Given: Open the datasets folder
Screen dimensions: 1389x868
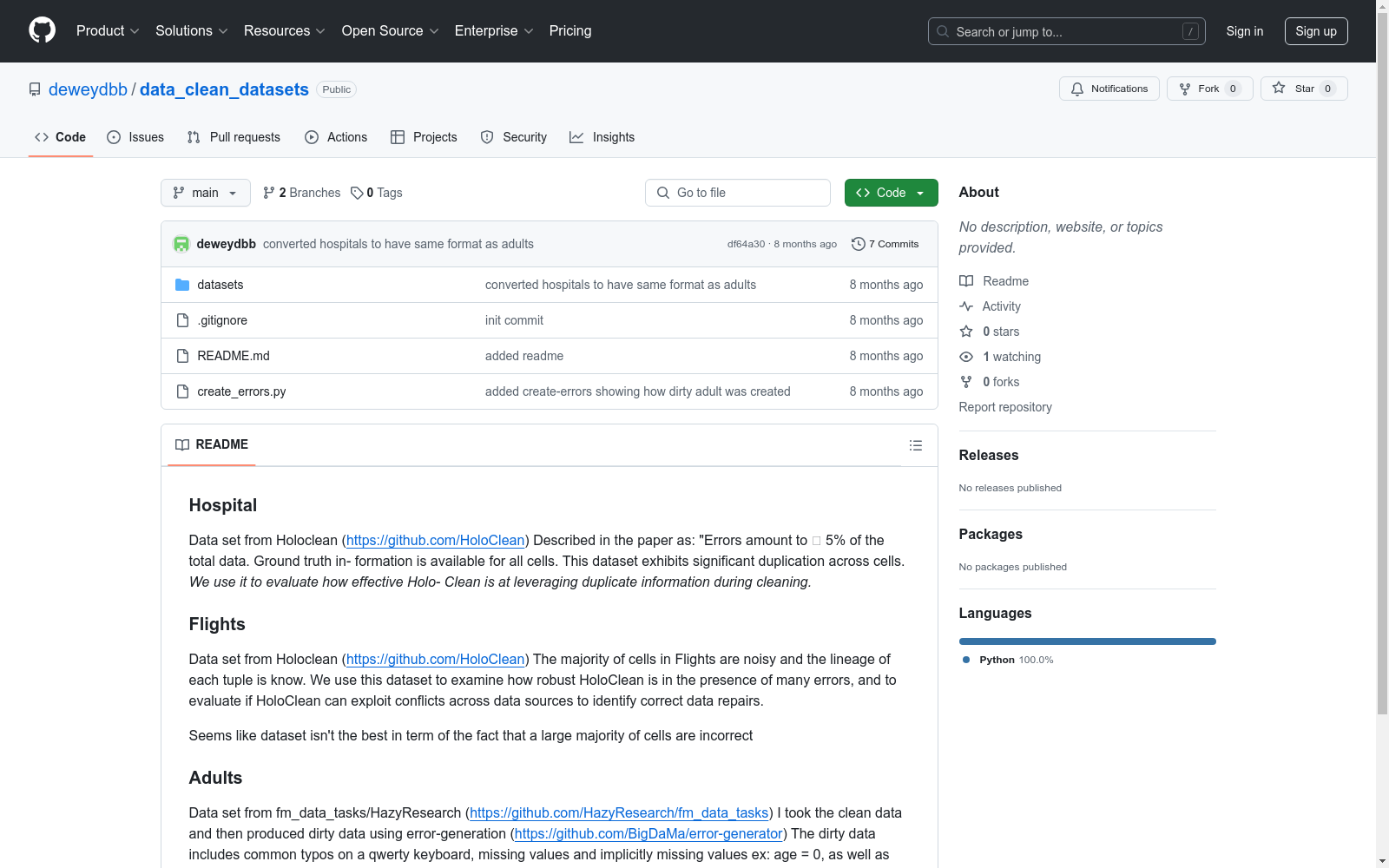Looking at the screenshot, I should click(221, 285).
